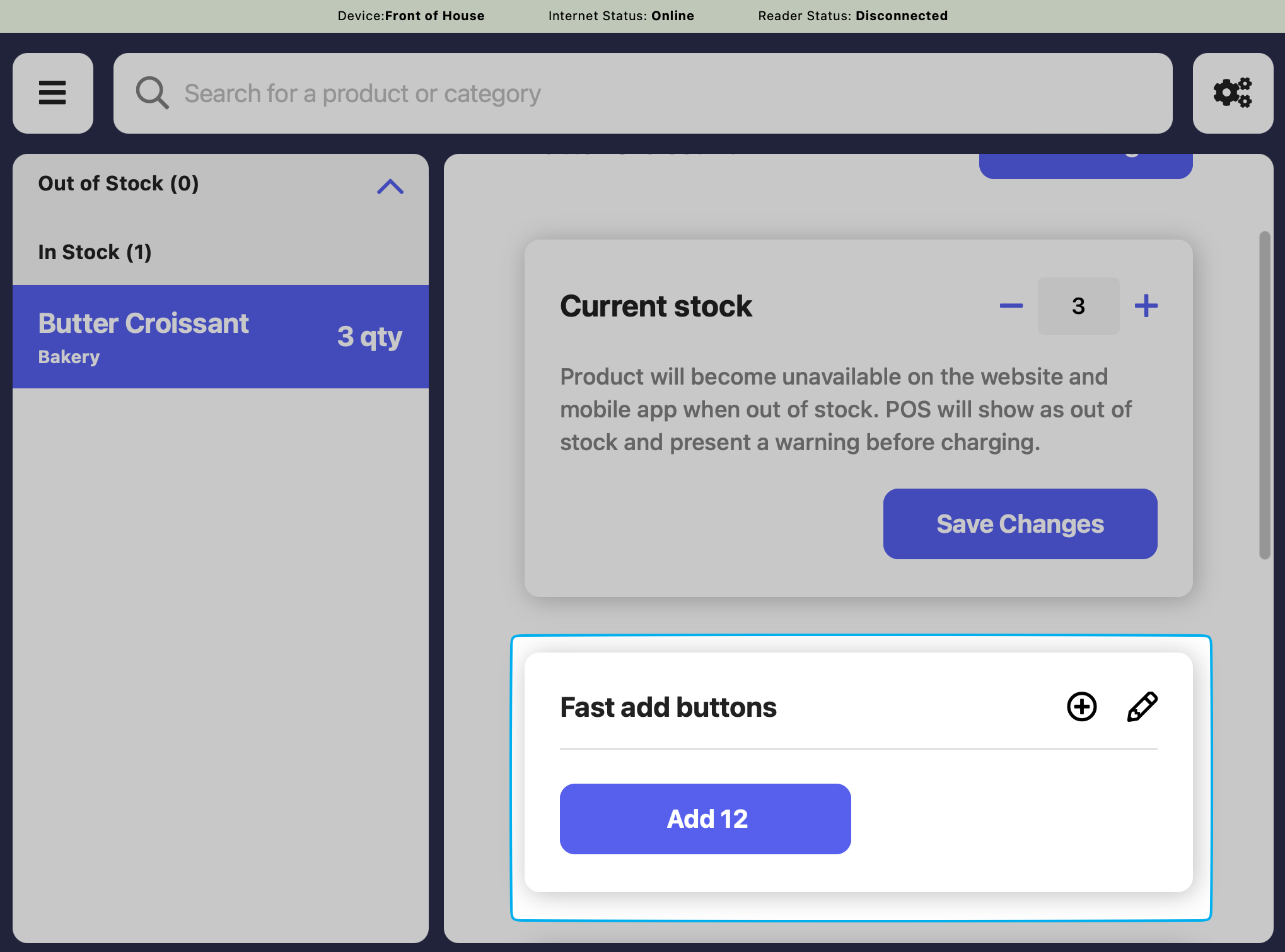Click the current stock quantity field
Viewport: 1285px width, 952px height.
pyautogui.click(x=1078, y=306)
